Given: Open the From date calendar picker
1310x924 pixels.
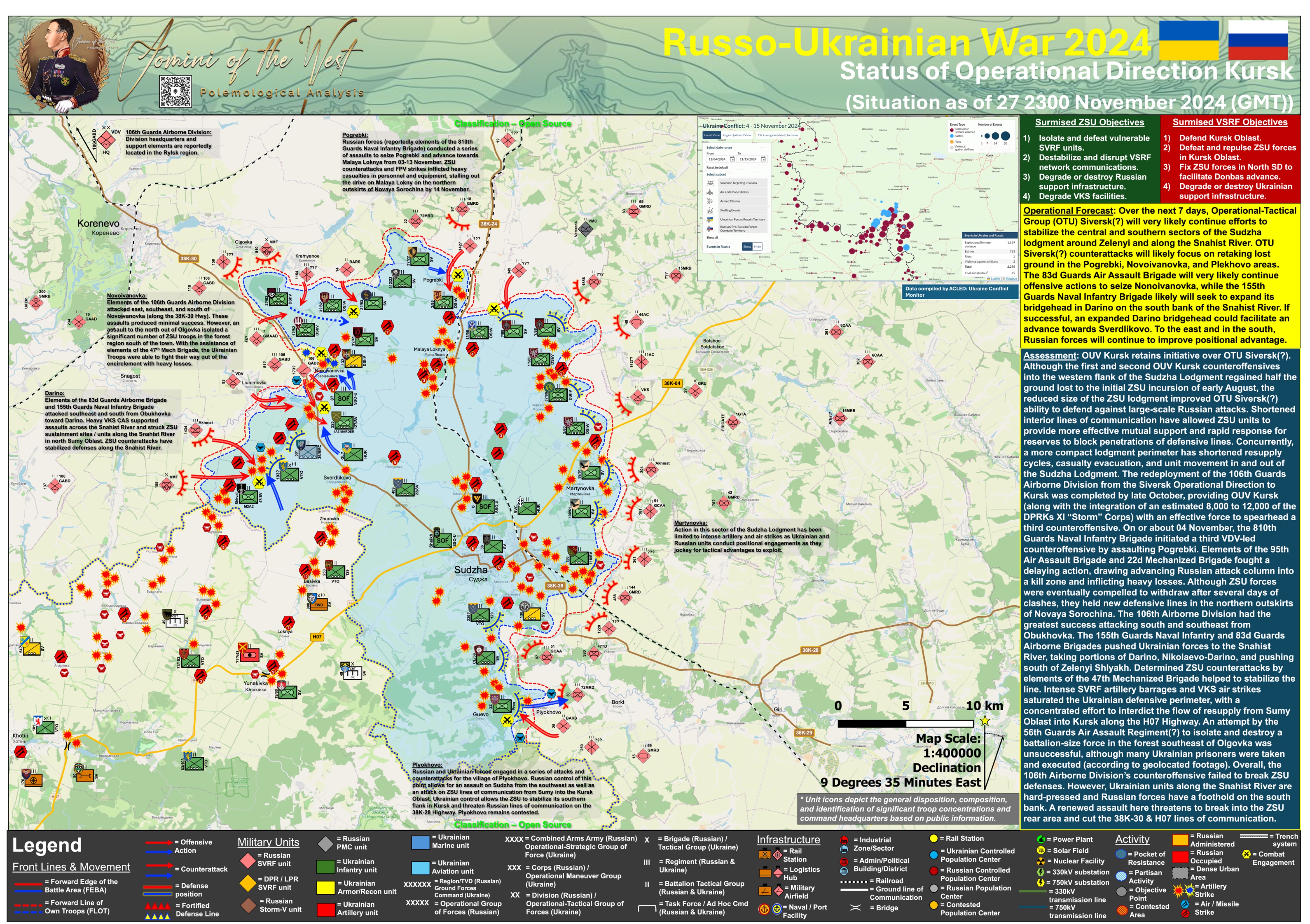Looking at the screenshot, I should tap(732, 159).
